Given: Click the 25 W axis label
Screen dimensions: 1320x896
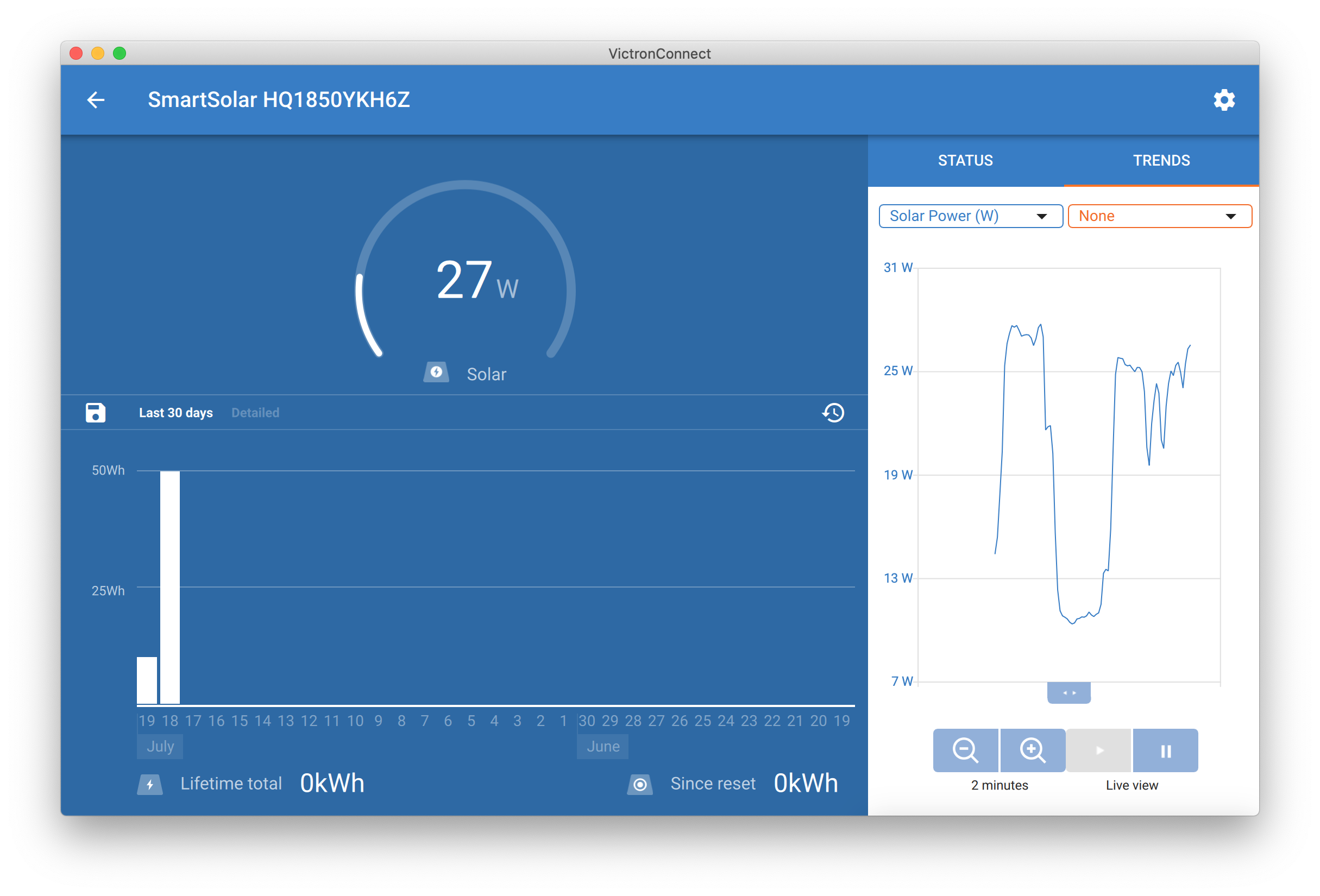Looking at the screenshot, I should pyautogui.click(x=898, y=371).
